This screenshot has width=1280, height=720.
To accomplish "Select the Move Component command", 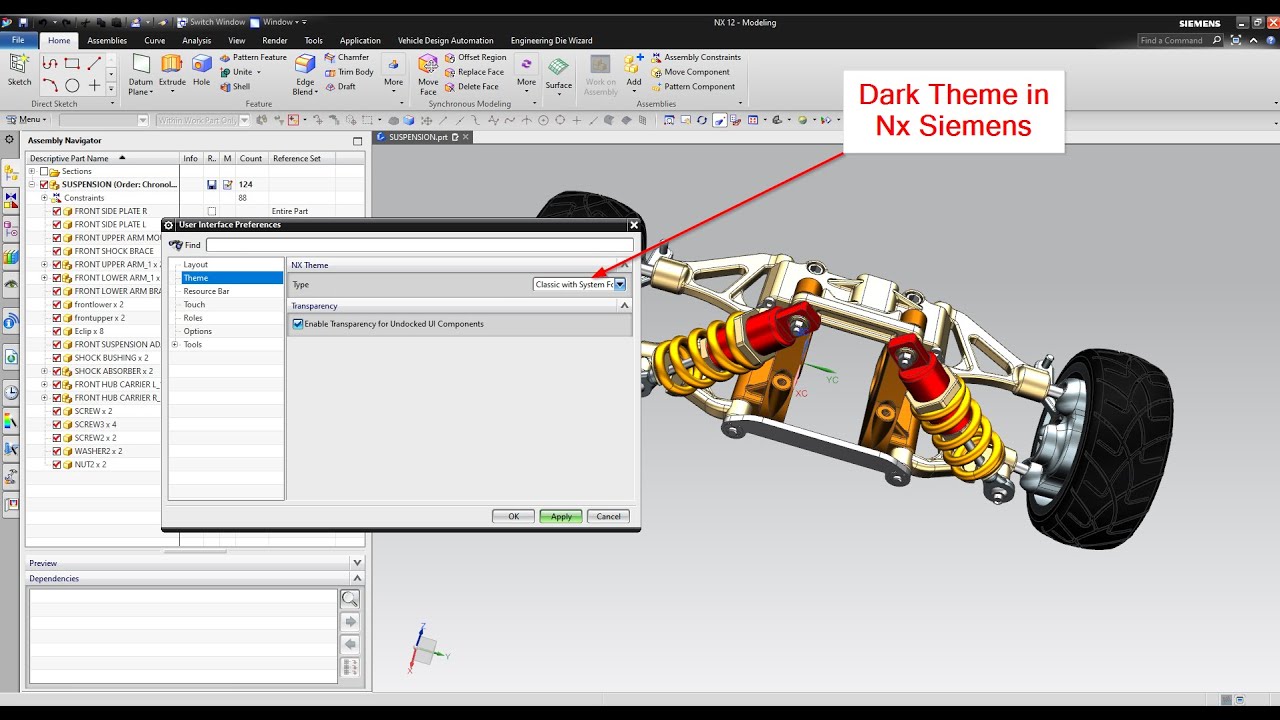I will 691,72.
